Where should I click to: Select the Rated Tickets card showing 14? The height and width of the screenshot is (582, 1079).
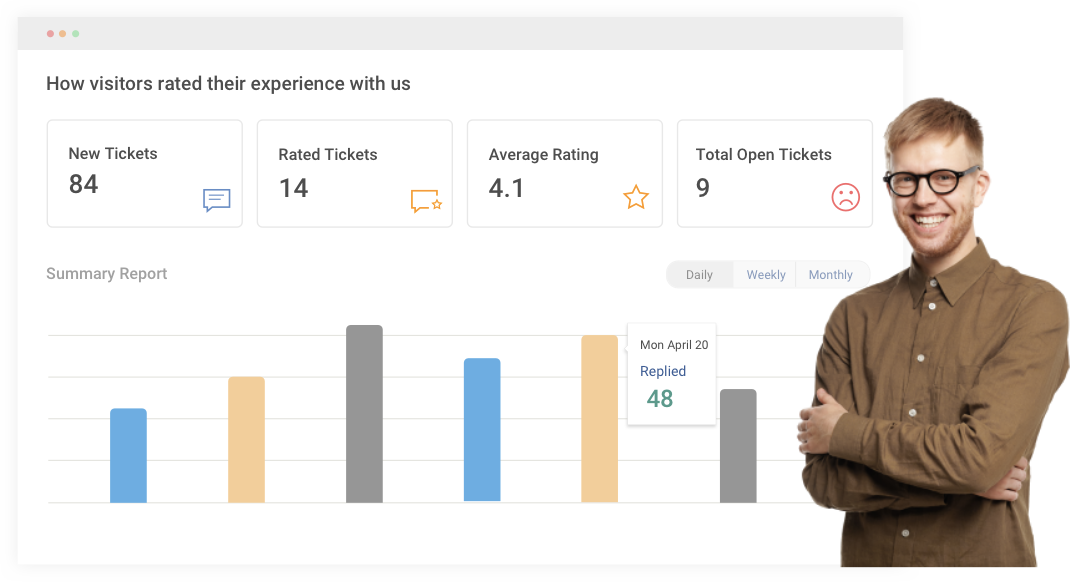click(x=354, y=172)
